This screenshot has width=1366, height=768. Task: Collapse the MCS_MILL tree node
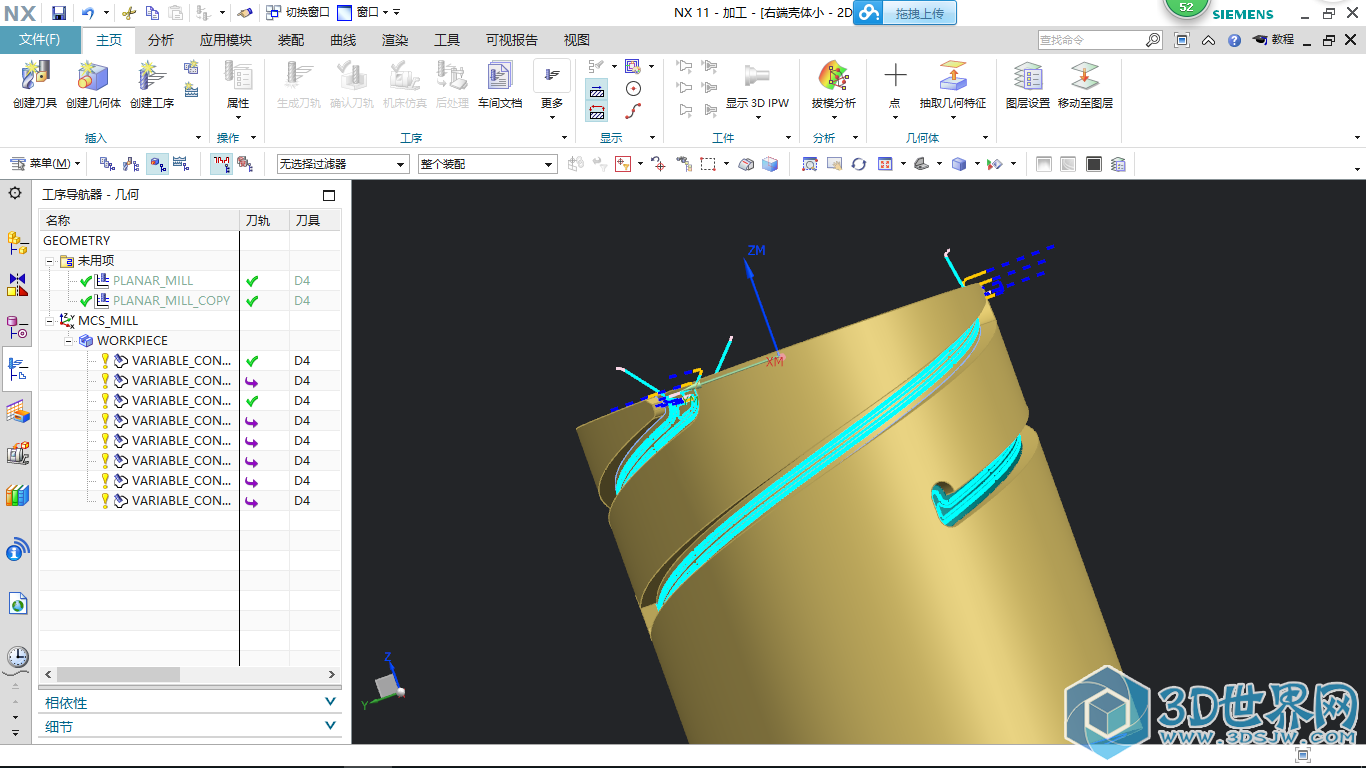pos(50,321)
